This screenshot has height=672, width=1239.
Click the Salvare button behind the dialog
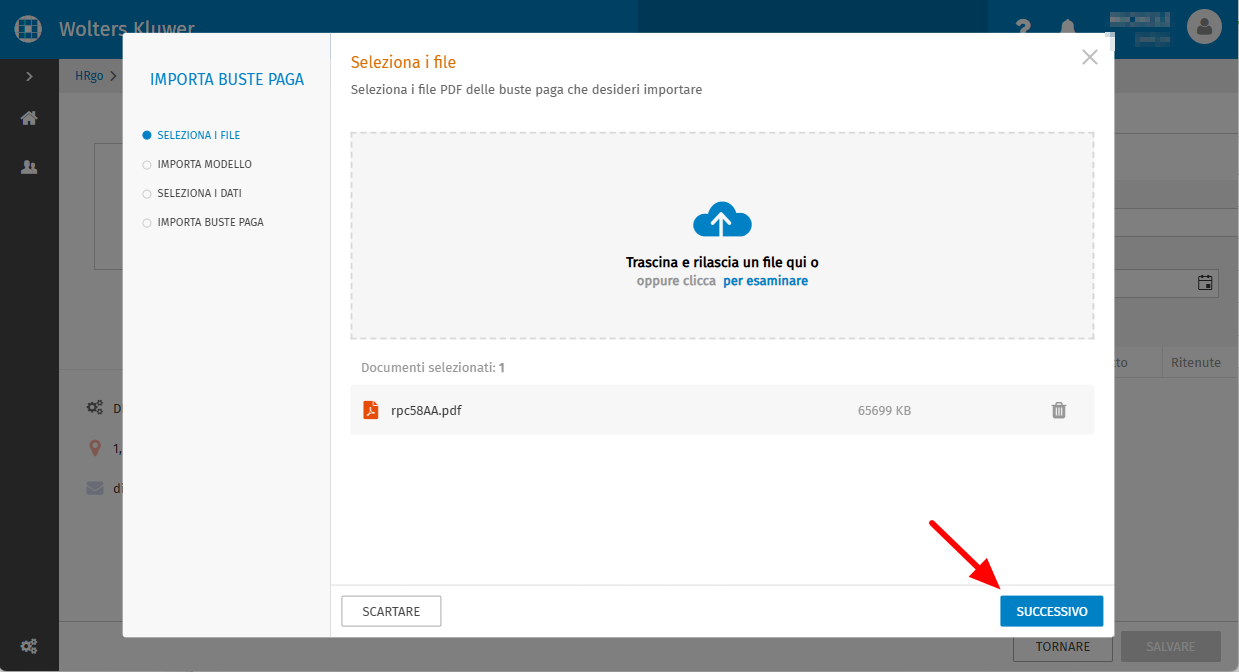pos(1171,647)
